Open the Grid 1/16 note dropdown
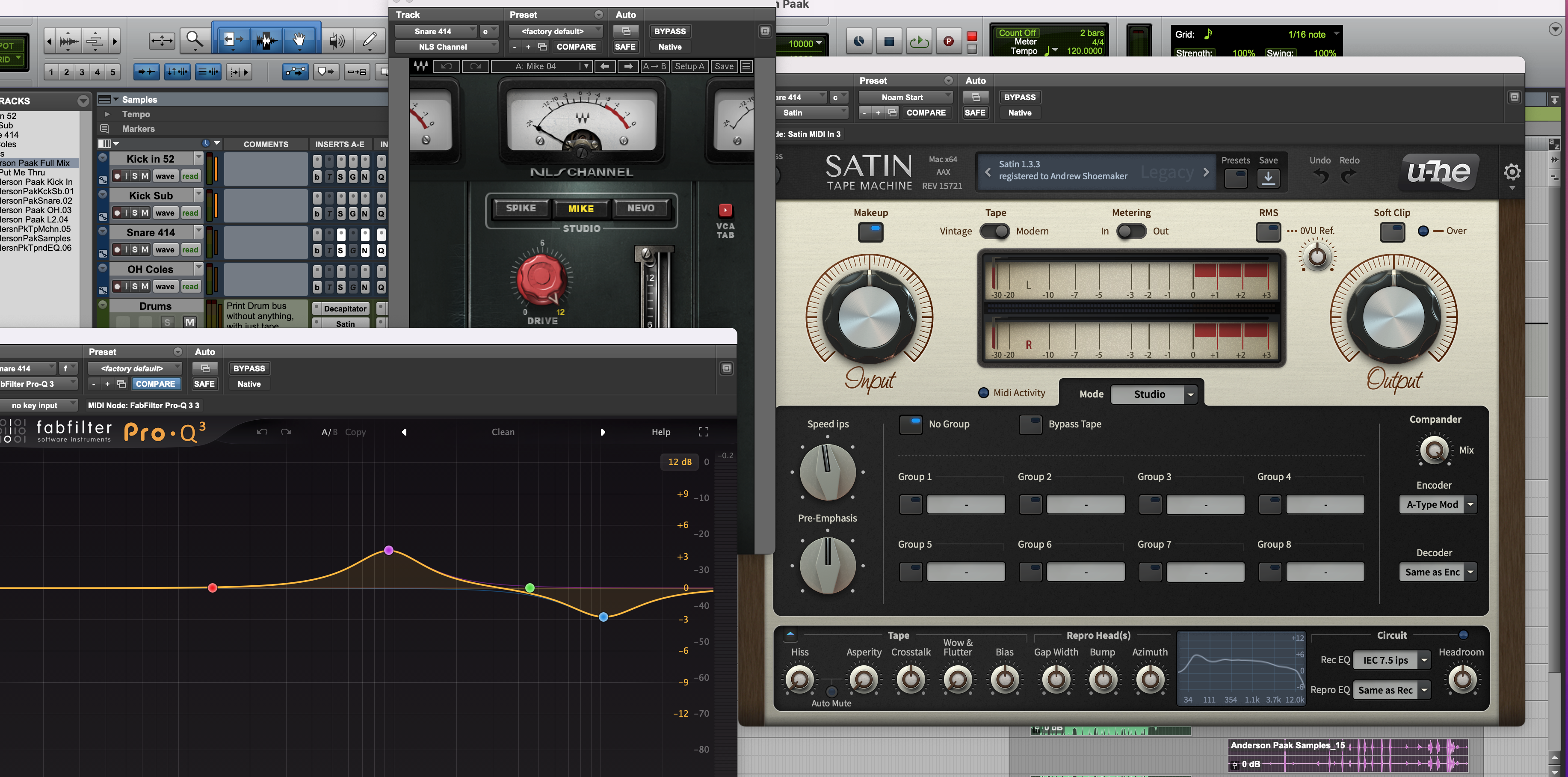Screen dimensions: 1568x777 coord(1314,34)
